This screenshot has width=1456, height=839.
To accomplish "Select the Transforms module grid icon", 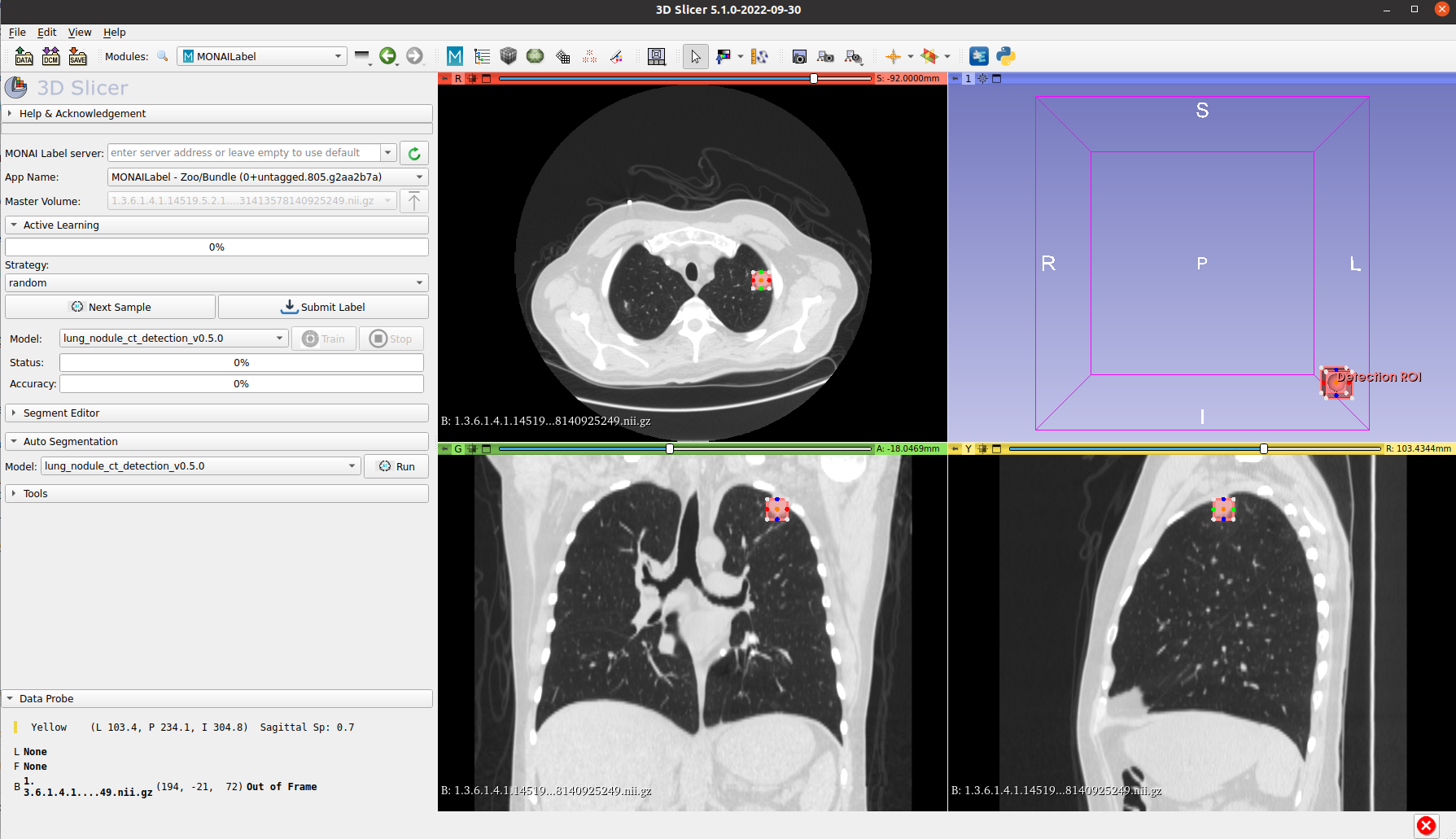I will [562, 56].
